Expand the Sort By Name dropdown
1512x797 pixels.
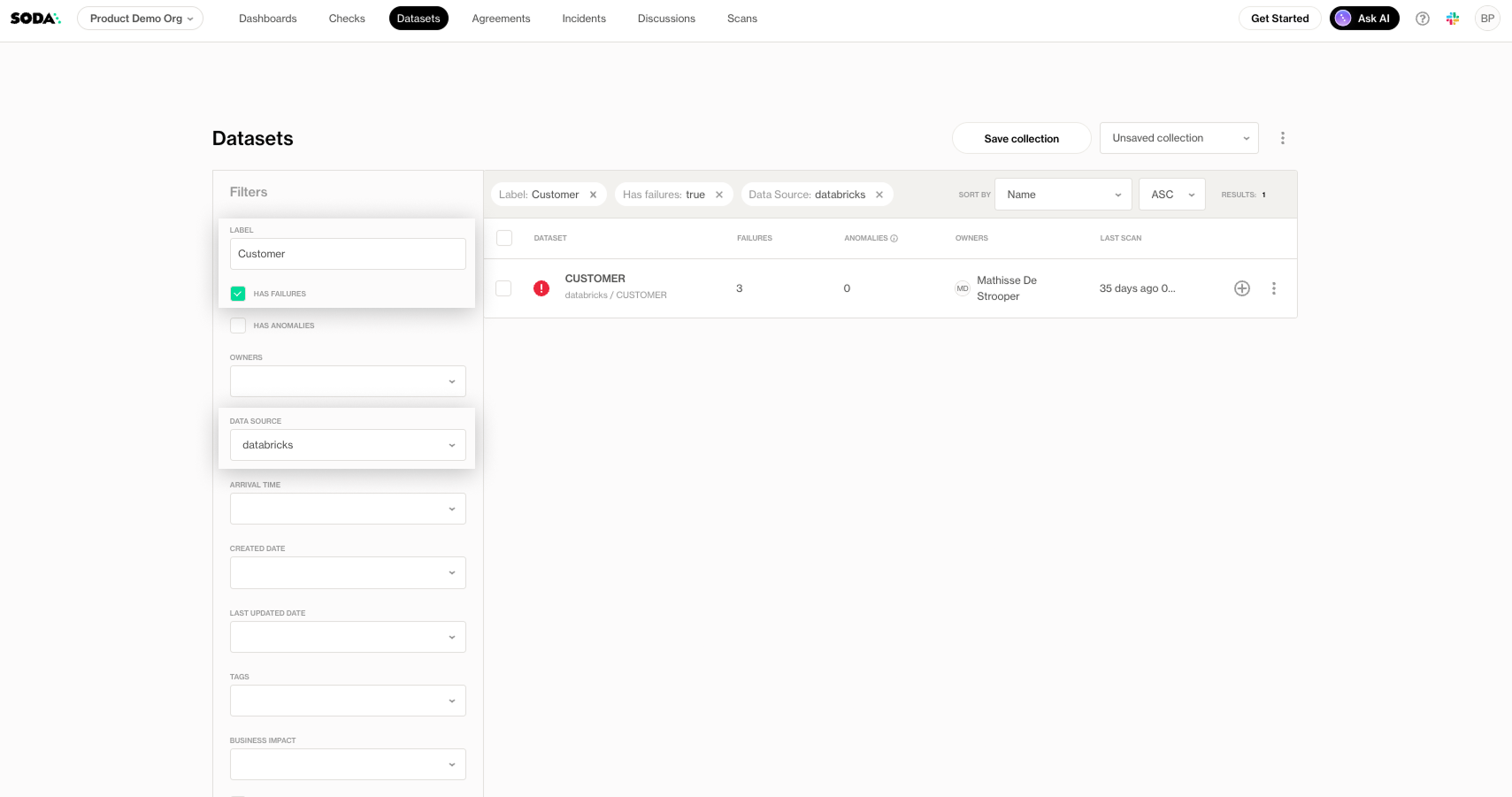(1063, 195)
